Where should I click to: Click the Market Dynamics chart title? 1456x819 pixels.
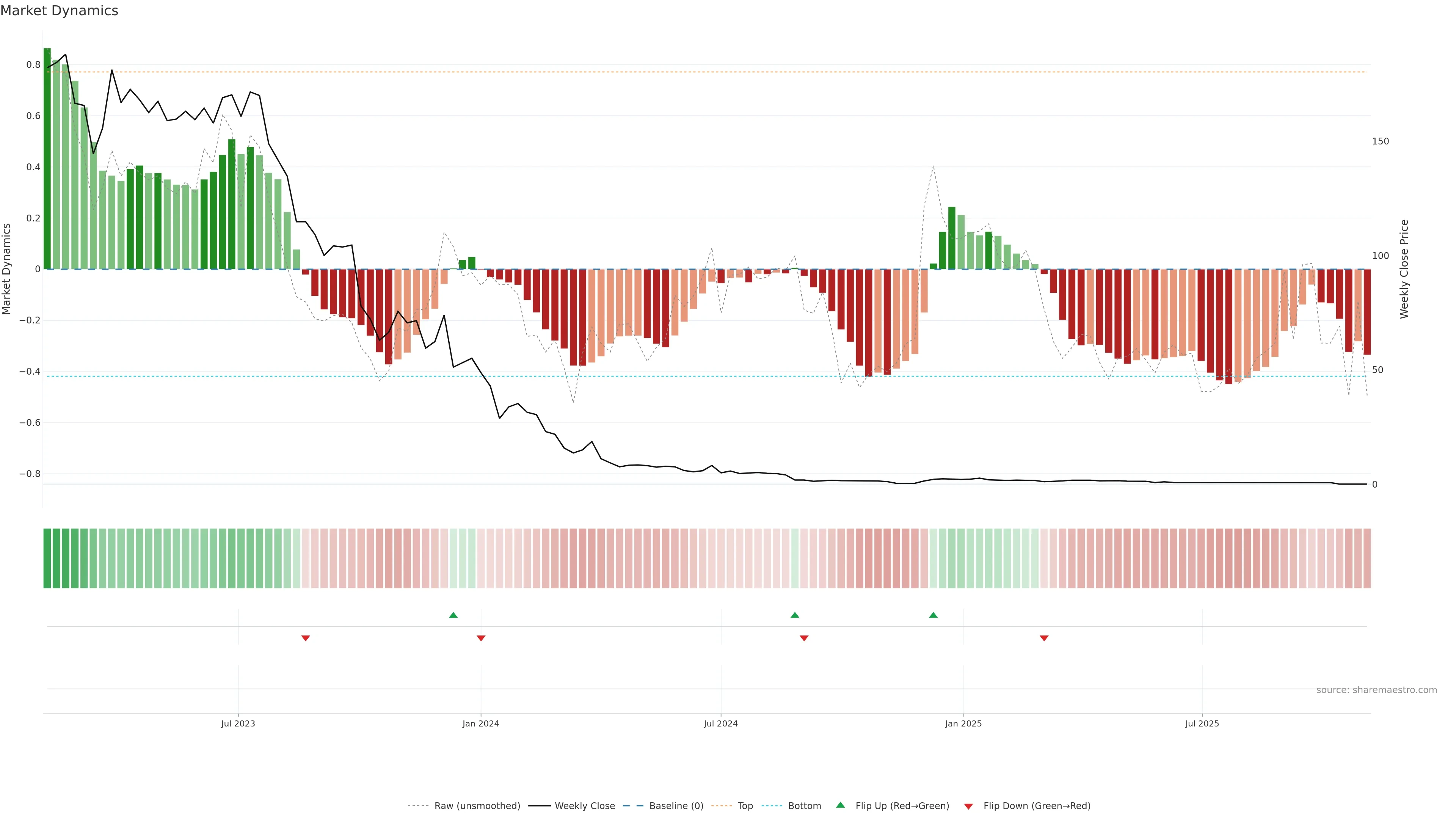coord(60,11)
